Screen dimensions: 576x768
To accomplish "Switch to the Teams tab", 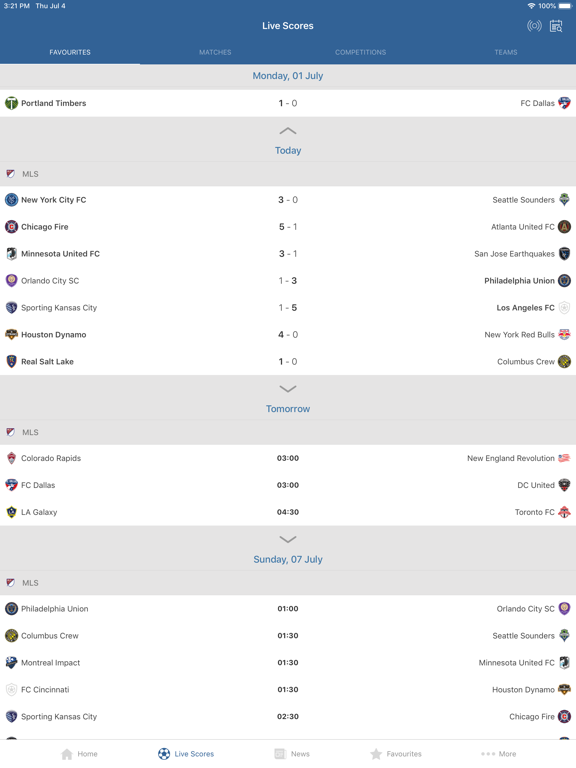I will (x=505, y=52).
